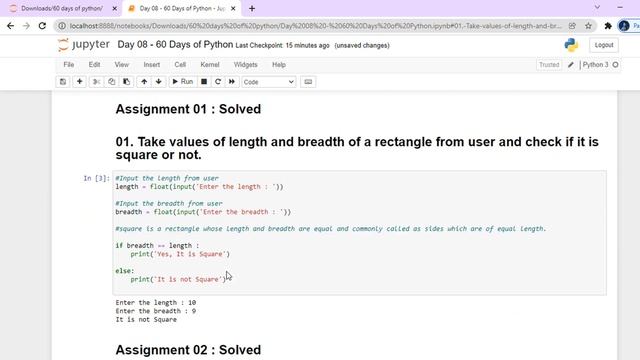Open the Kernel menu
Image resolution: width=640 pixels, height=360 pixels.
pyautogui.click(x=210, y=64)
